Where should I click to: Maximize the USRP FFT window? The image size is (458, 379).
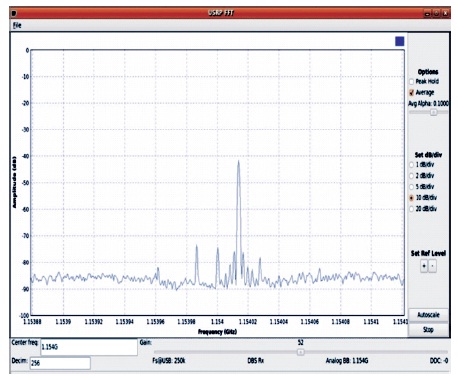[436, 14]
